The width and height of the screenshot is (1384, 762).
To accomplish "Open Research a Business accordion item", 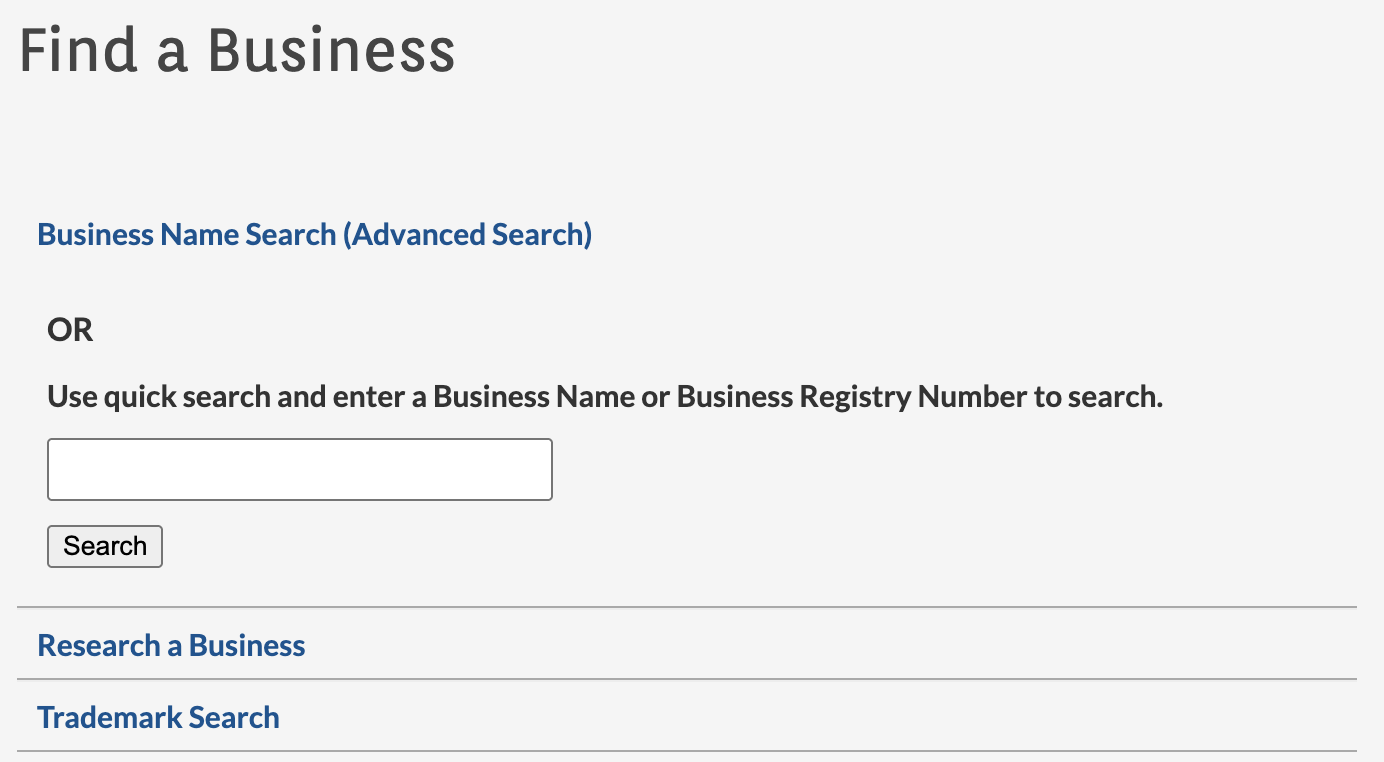I will coord(171,645).
